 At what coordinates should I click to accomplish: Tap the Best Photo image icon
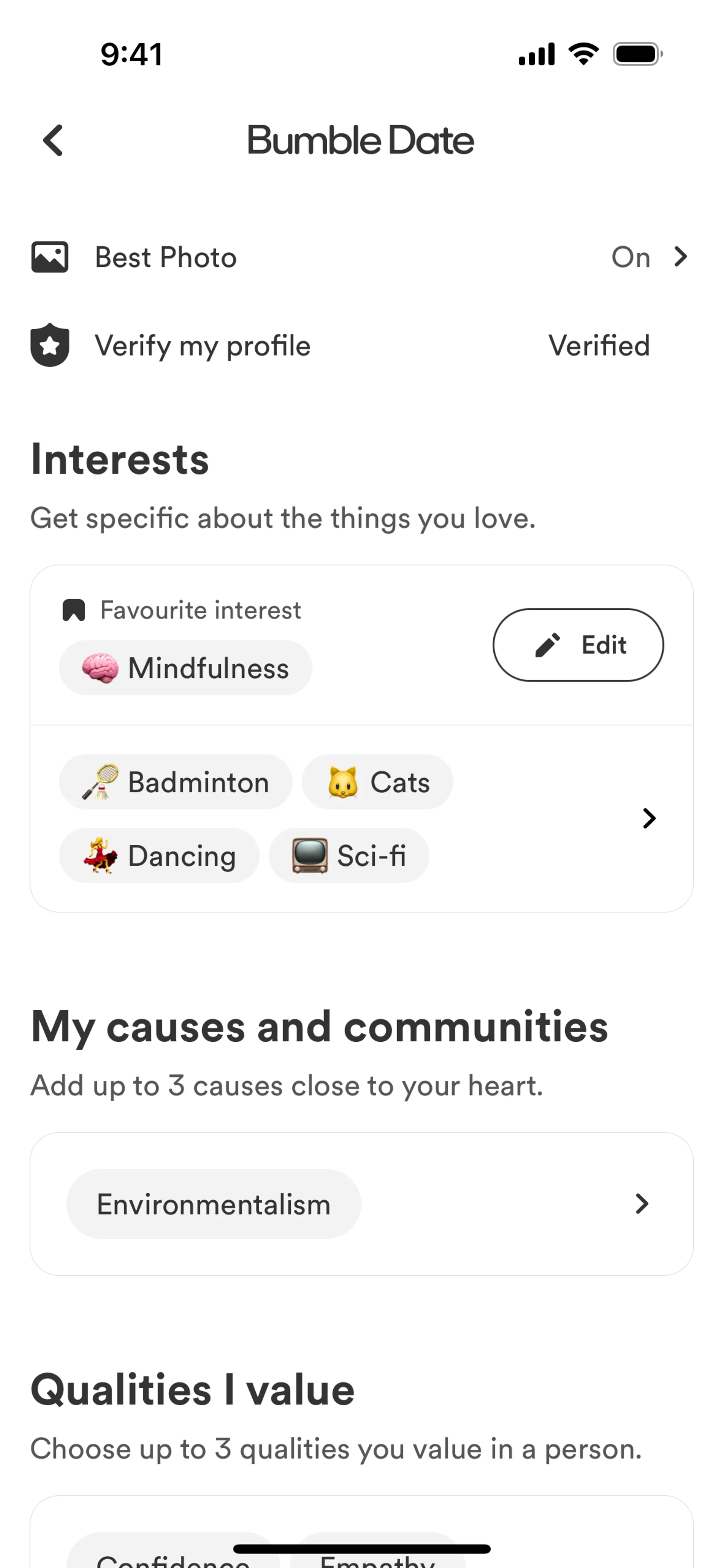coord(50,257)
